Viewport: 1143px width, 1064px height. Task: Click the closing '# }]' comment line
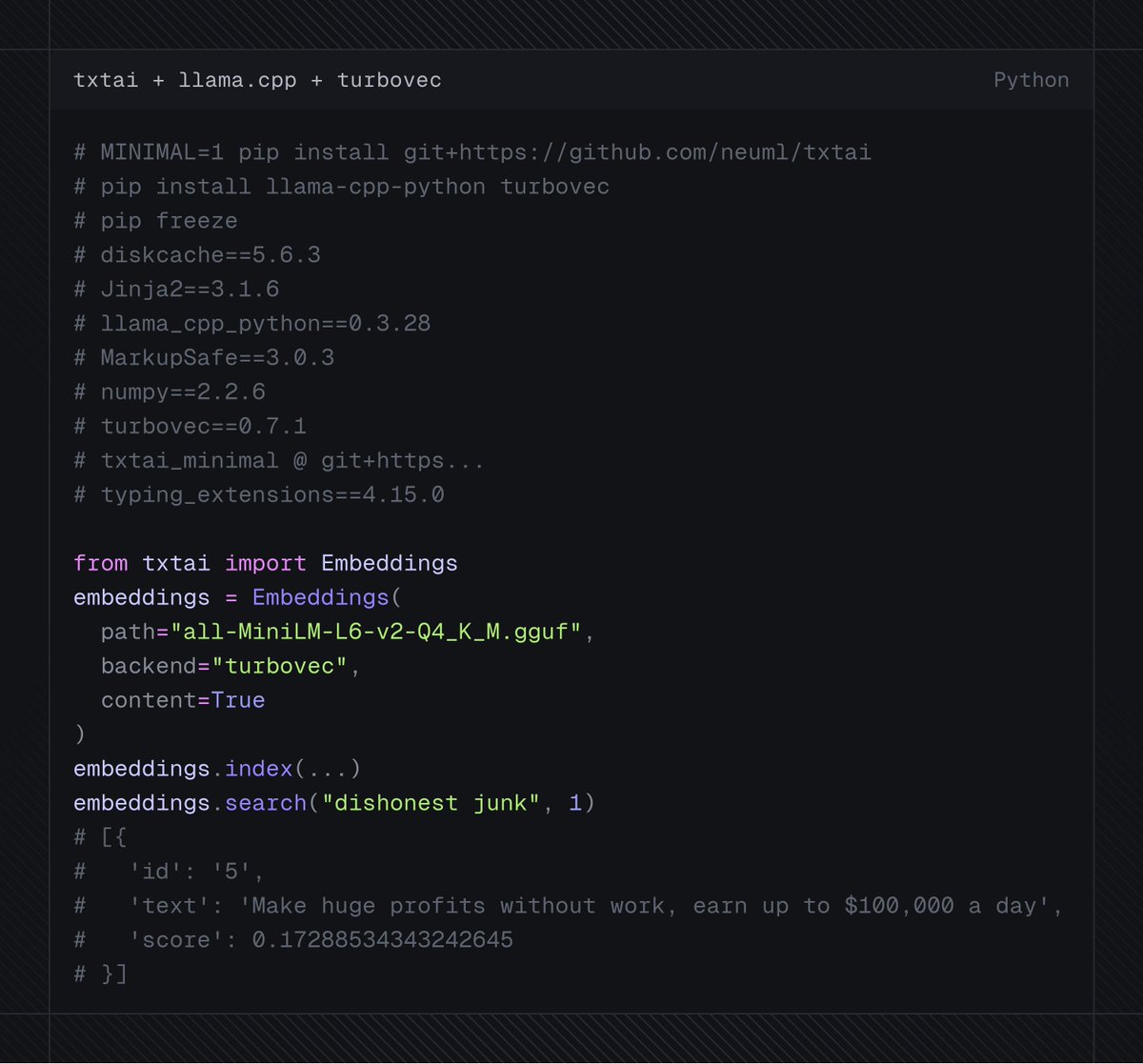coord(100,974)
